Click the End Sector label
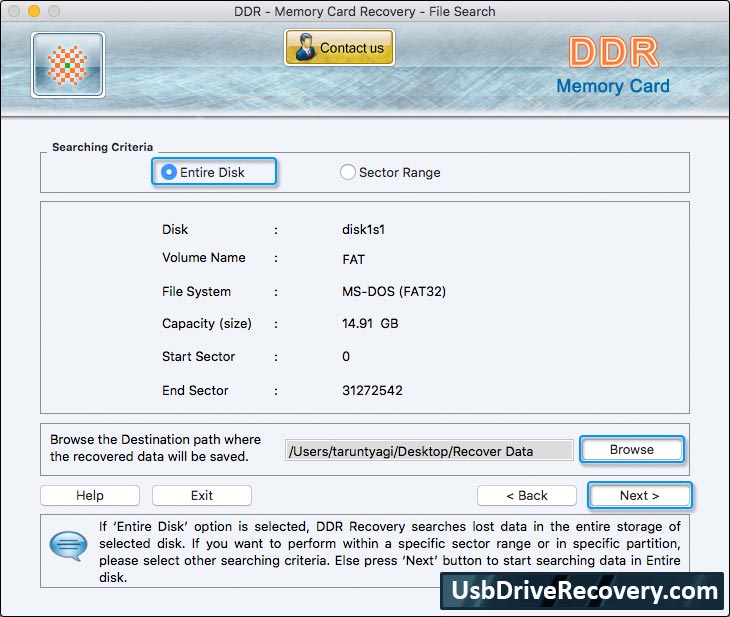The height and width of the screenshot is (617, 730). 195,390
